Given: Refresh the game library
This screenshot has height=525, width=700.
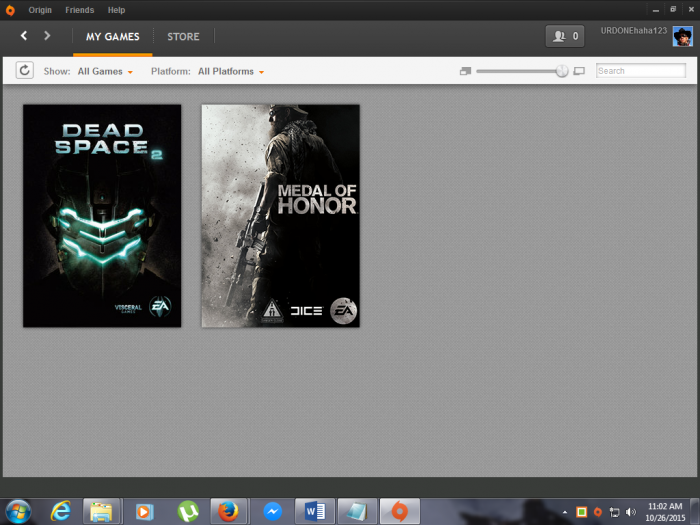Looking at the screenshot, I should coord(25,70).
